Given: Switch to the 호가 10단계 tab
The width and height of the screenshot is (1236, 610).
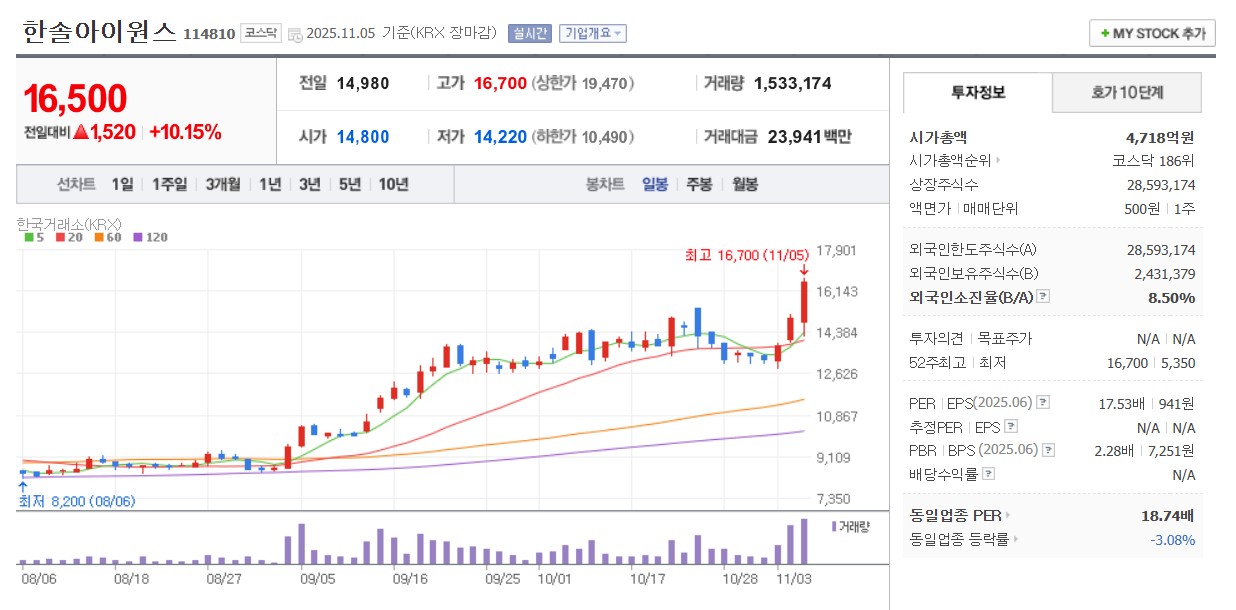Looking at the screenshot, I should tap(1126, 92).
